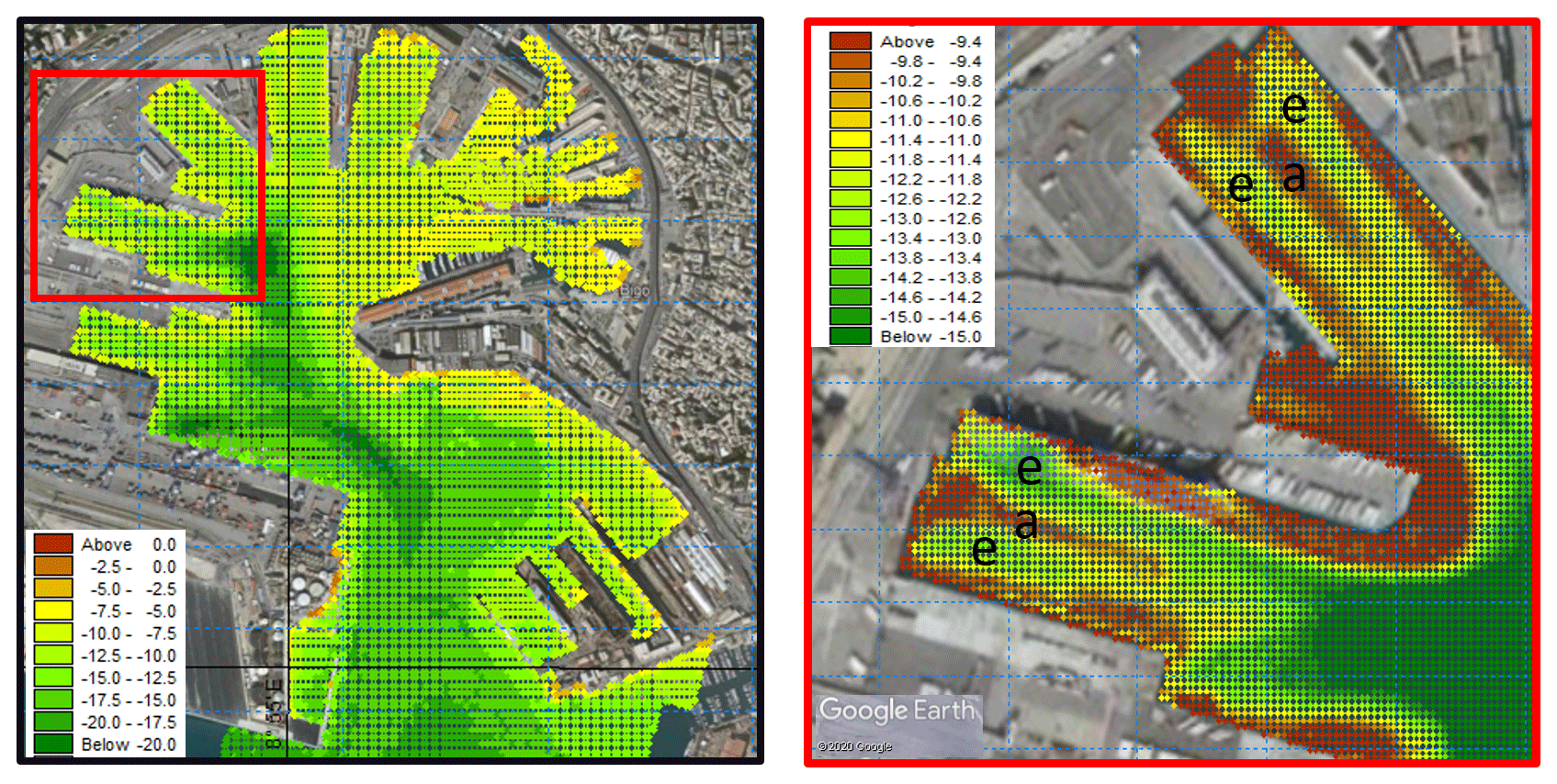Pick the '-11.4 - -11.0' yellow swatch
This screenshot has height=784, width=1557.
pos(850,140)
